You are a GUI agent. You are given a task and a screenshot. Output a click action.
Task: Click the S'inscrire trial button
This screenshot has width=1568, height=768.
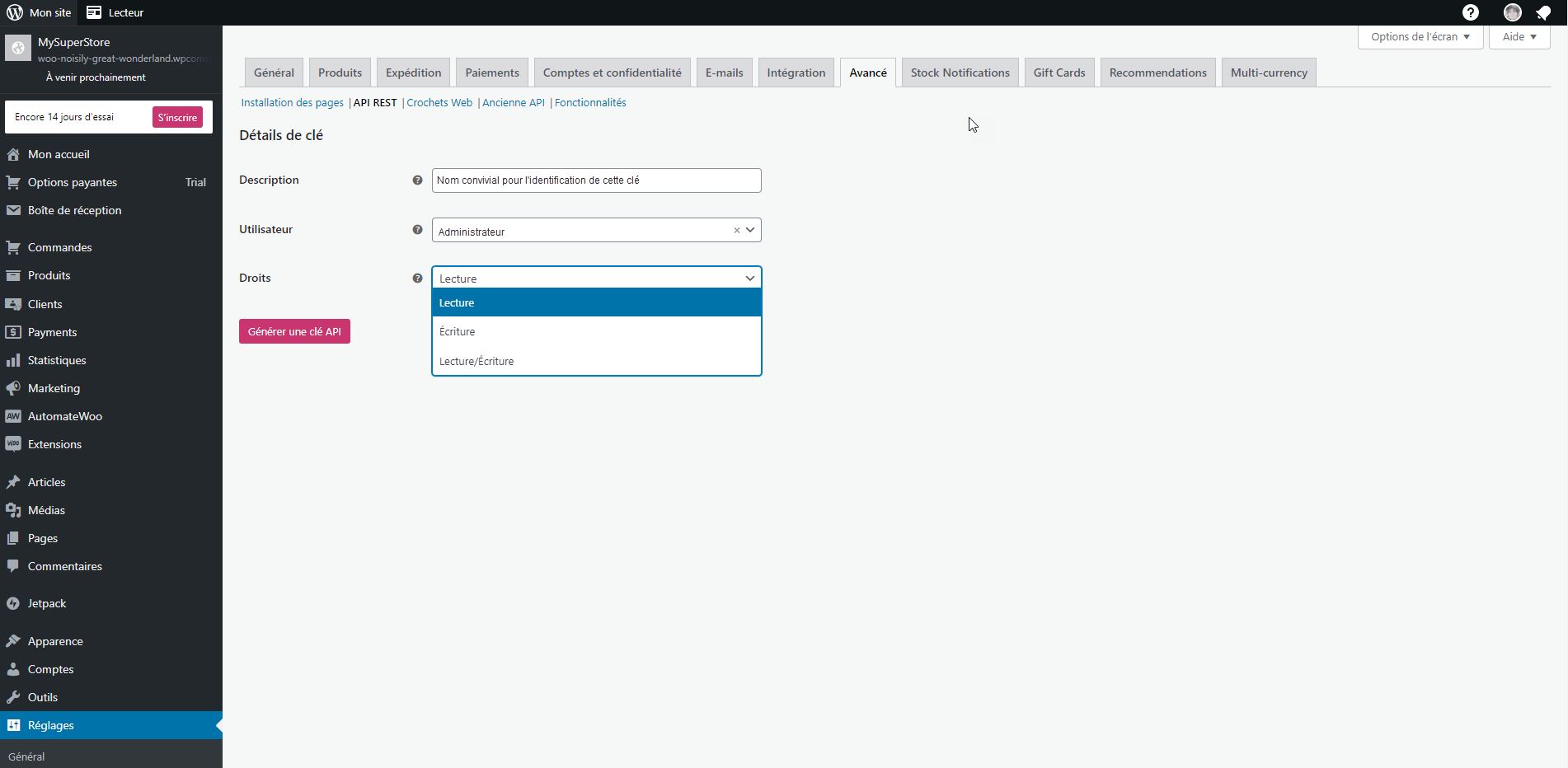pos(177,117)
